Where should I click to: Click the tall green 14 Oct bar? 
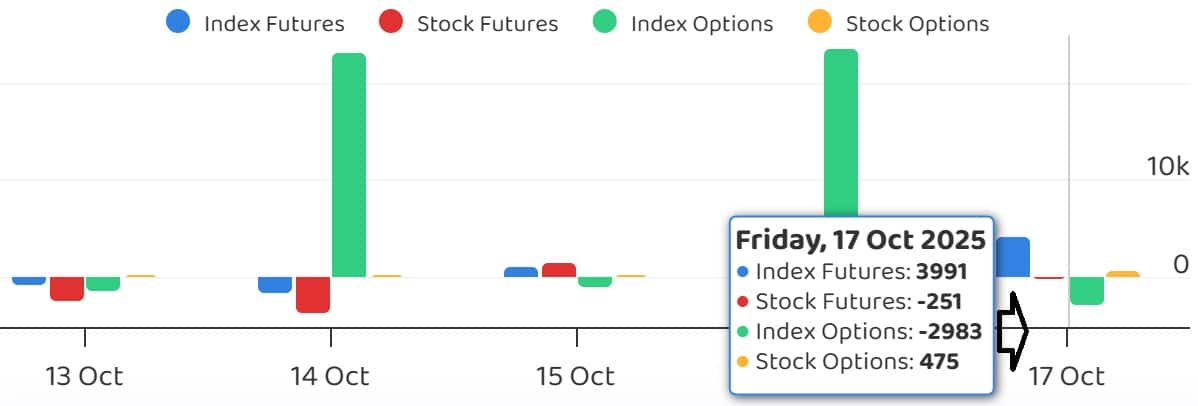click(x=349, y=165)
